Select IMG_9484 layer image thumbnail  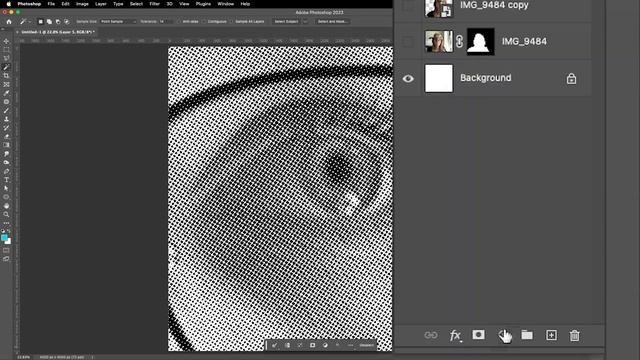(439, 42)
